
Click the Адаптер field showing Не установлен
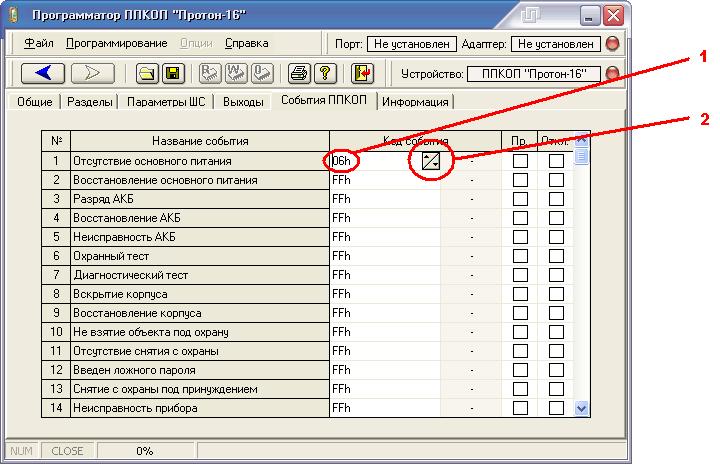tap(556, 44)
